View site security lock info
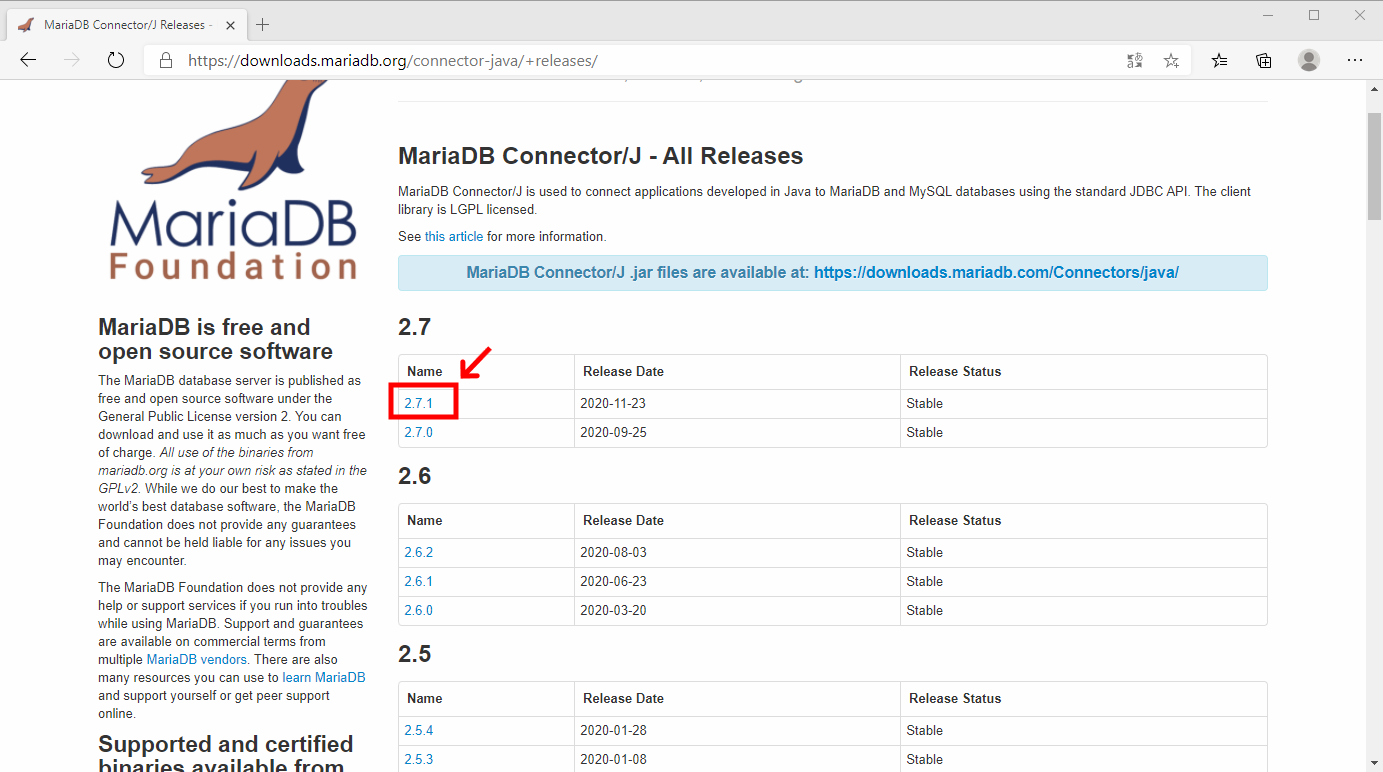This screenshot has height=772, width=1383. pyautogui.click(x=166, y=61)
